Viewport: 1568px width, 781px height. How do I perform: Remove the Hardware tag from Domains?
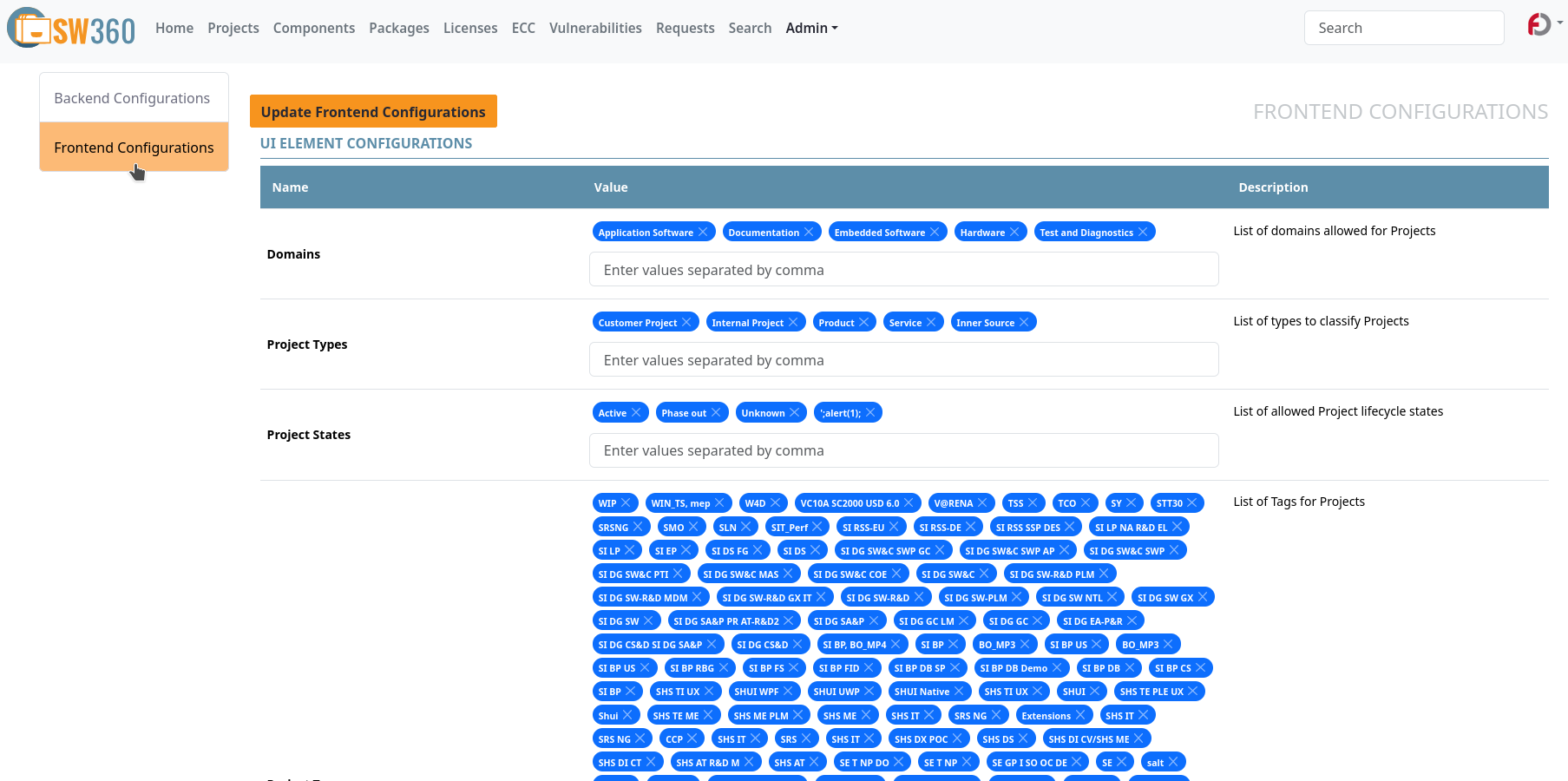pyautogui.click(x=1014, y=232)
